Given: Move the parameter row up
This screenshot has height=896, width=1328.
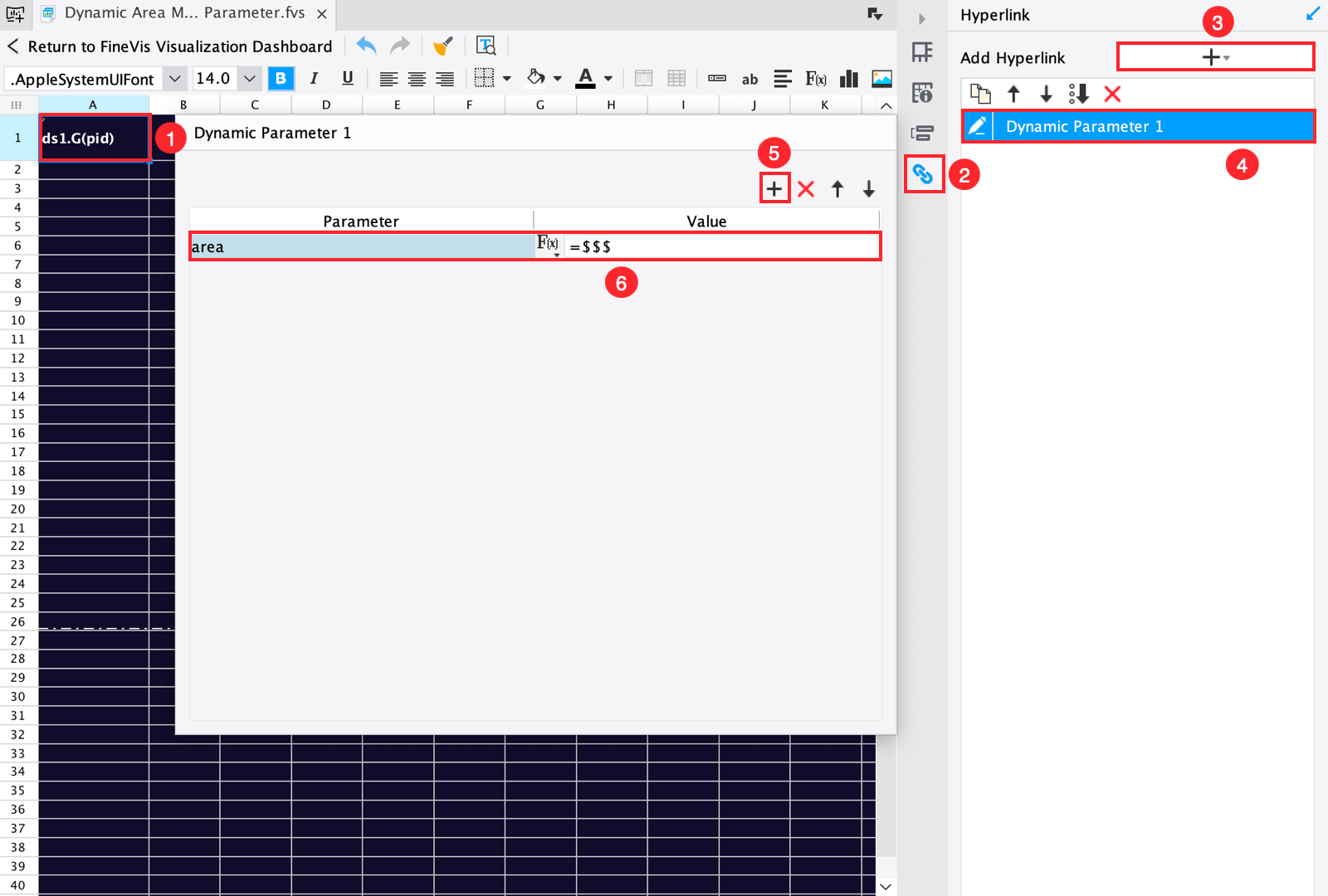Looking at the screenshot, I should [x=837, y=189].
